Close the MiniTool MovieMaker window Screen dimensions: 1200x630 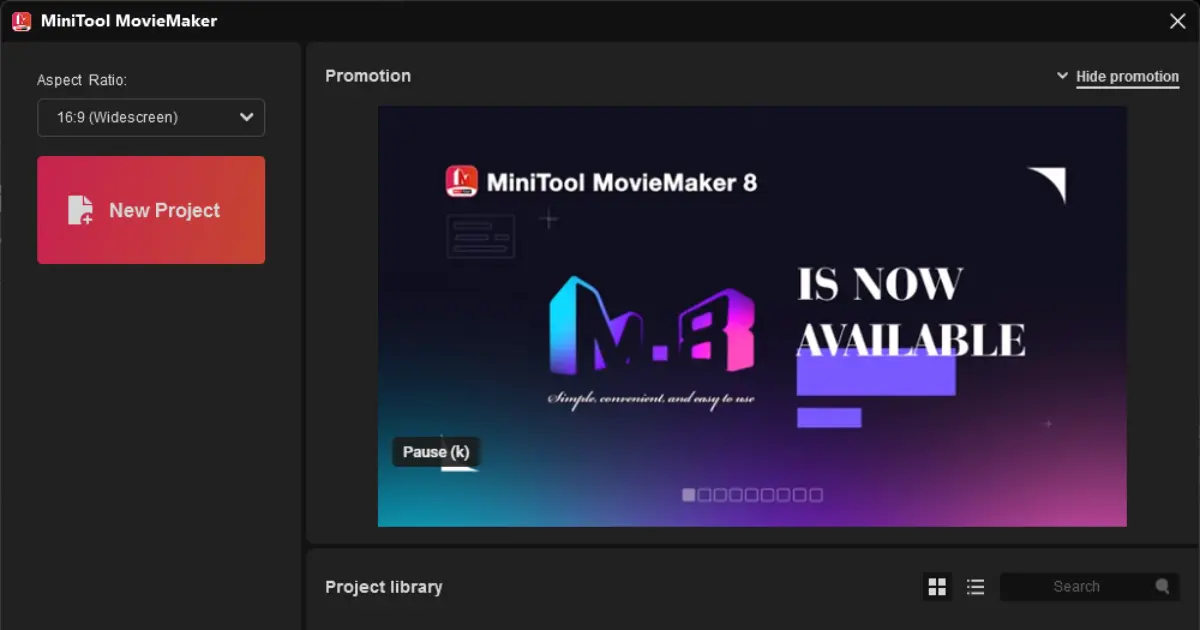click(1177, 21)
